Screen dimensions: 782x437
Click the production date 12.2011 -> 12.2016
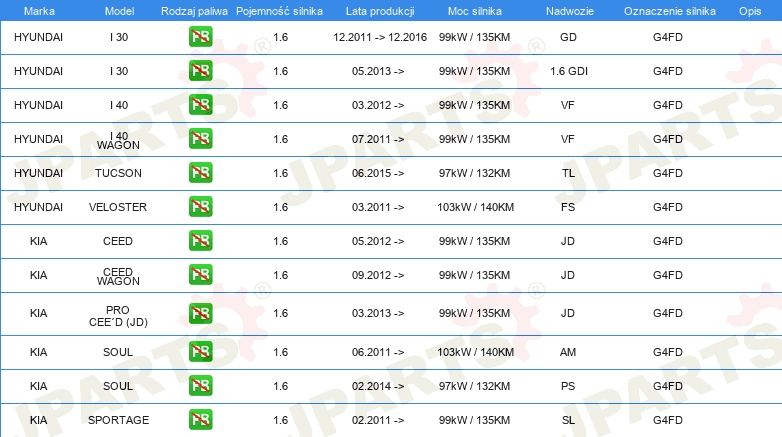pos(380,37)
